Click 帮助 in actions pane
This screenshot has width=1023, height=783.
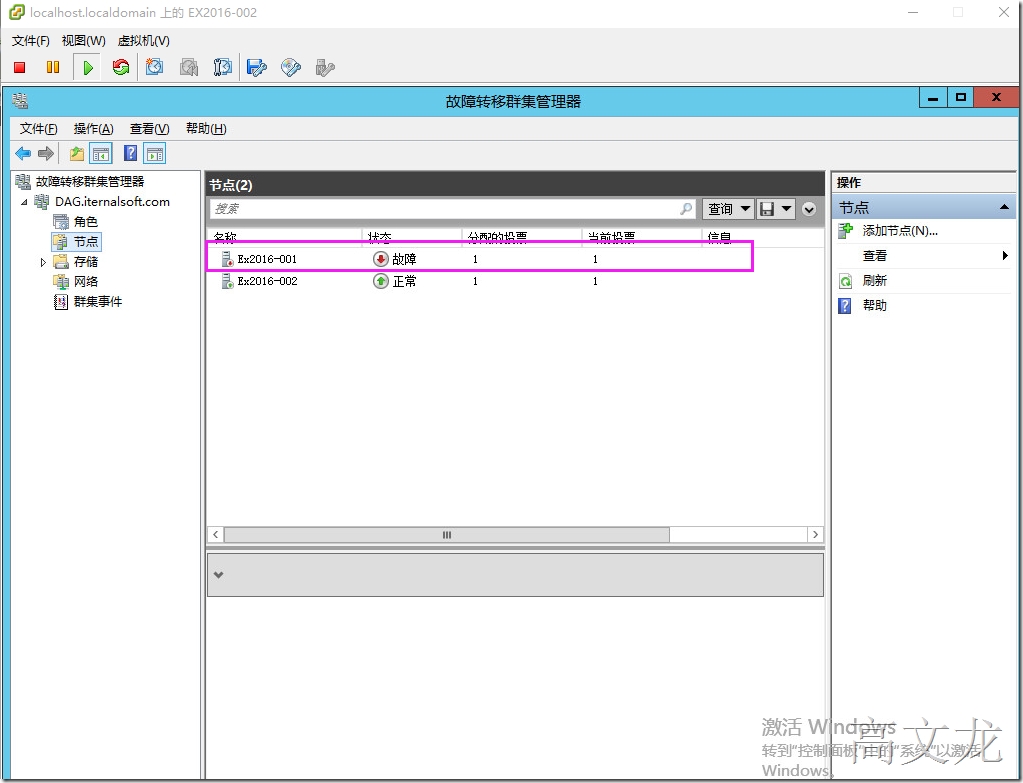pos(874,305)
